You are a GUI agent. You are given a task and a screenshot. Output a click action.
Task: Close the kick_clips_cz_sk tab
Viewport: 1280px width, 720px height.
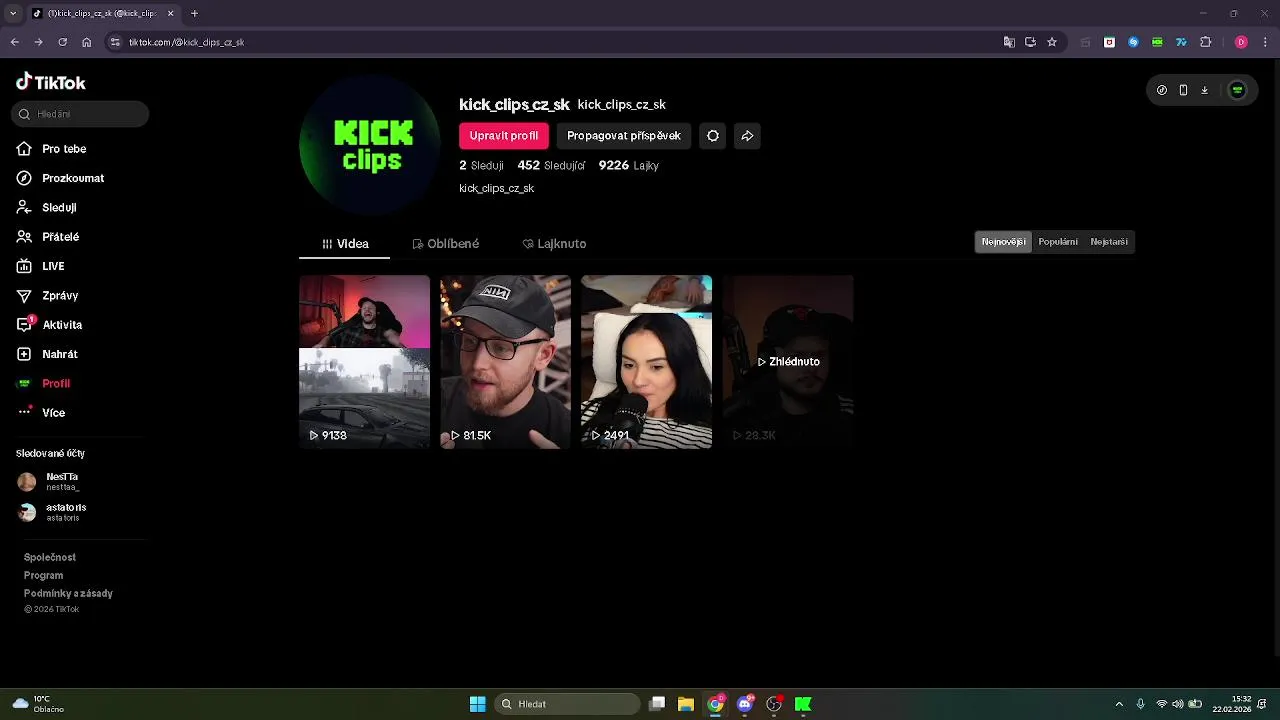point(170,13)
